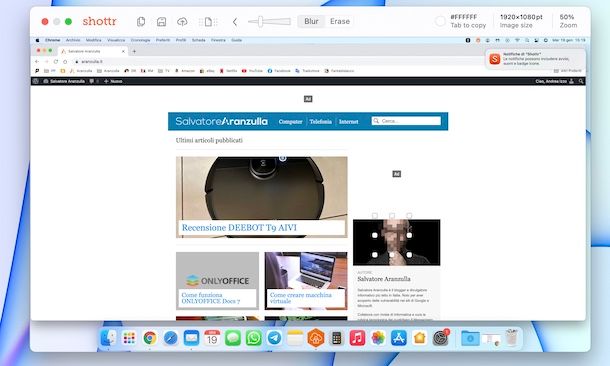The width and height of the screenshot is (610, 366).
Task: Click the SalvatoreAranzulla site logo
Action: point(221,121)
